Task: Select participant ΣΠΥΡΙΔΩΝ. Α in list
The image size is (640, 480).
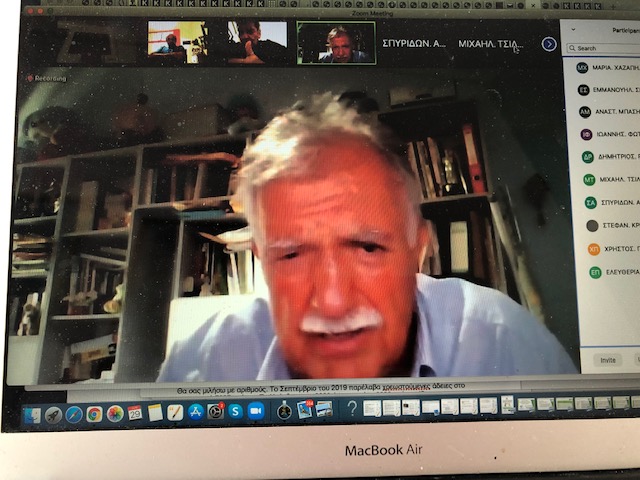Action: click(612, 202)
